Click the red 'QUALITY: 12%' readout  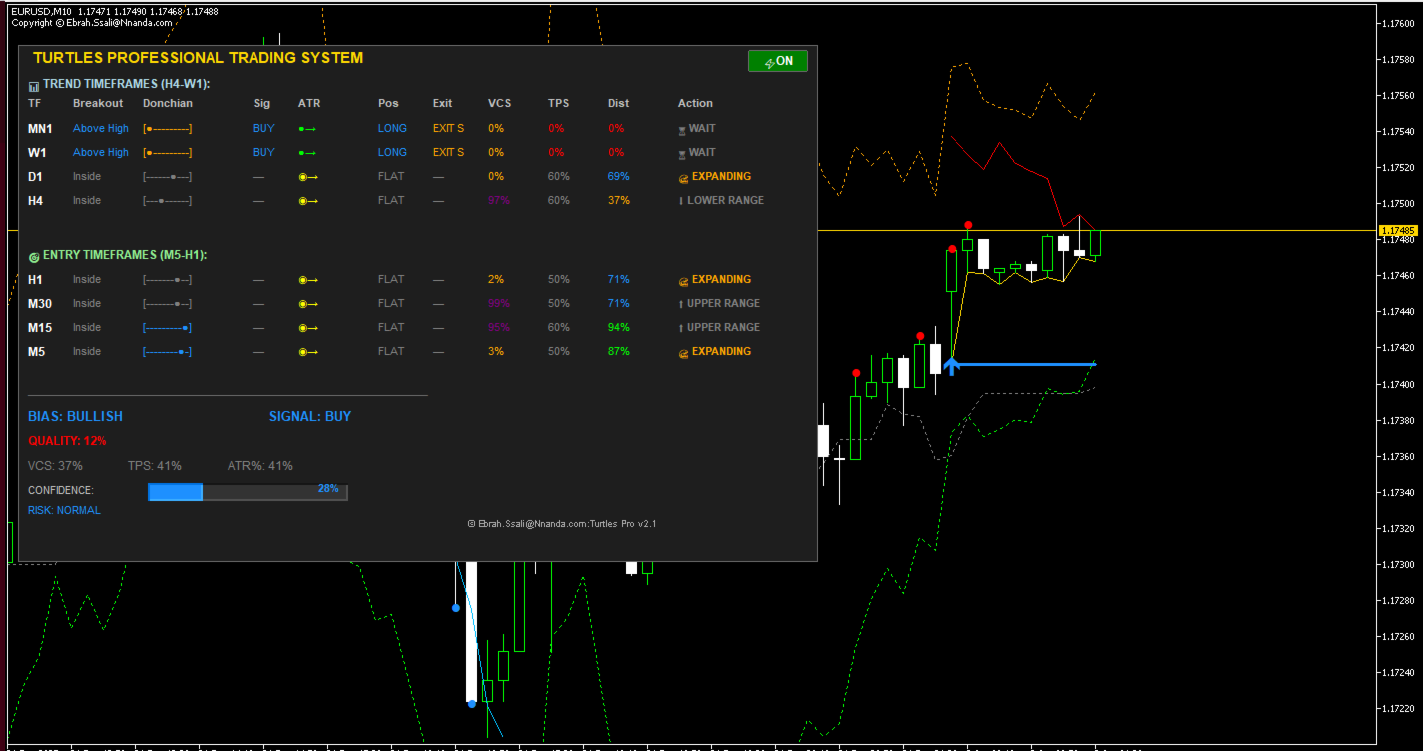point(67,441)
